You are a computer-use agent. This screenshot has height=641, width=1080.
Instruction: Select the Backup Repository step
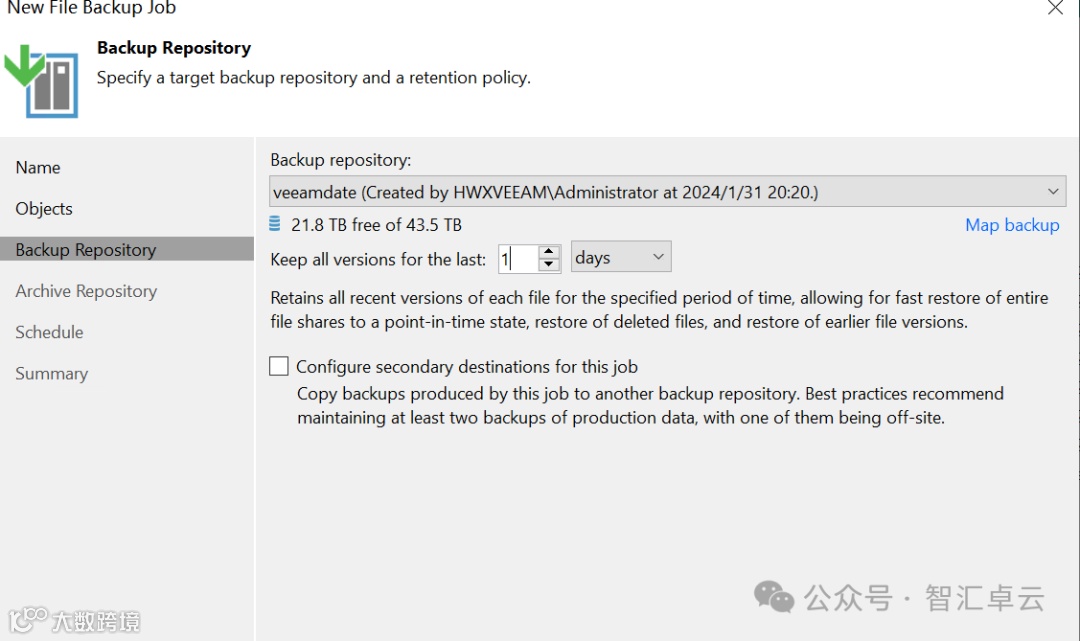(x=86, y=249)
